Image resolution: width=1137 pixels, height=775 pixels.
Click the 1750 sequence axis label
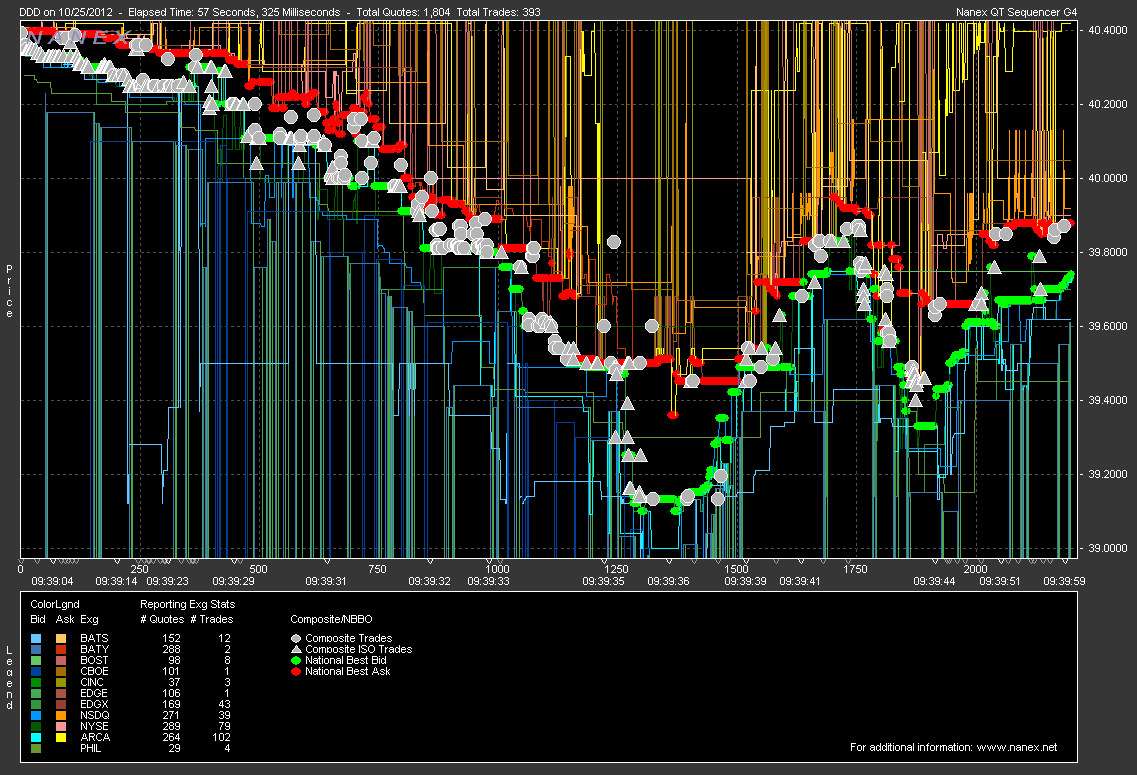point(855,570)
